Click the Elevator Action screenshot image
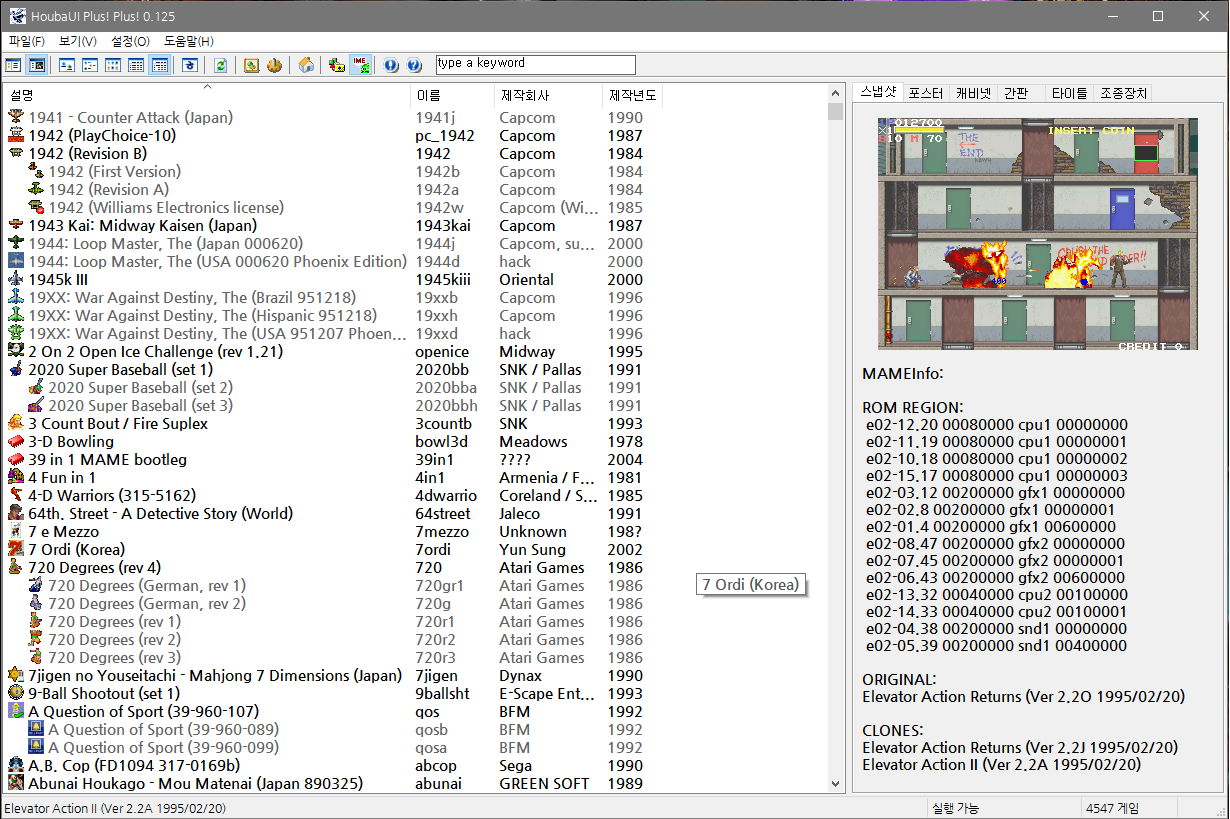 [x=1038, y=235]
